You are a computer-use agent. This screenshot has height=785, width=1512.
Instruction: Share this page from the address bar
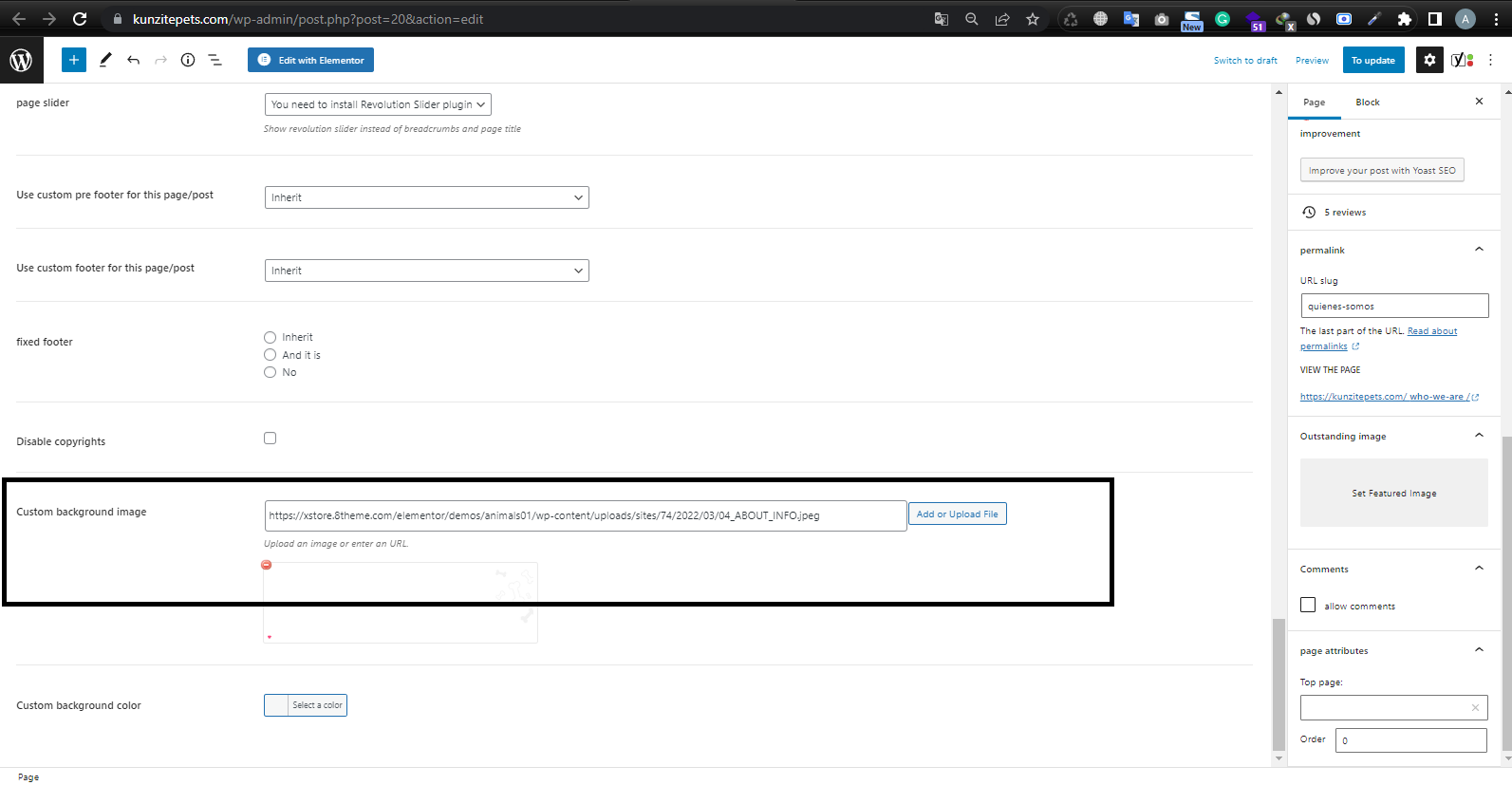[x=1002, y=19]
